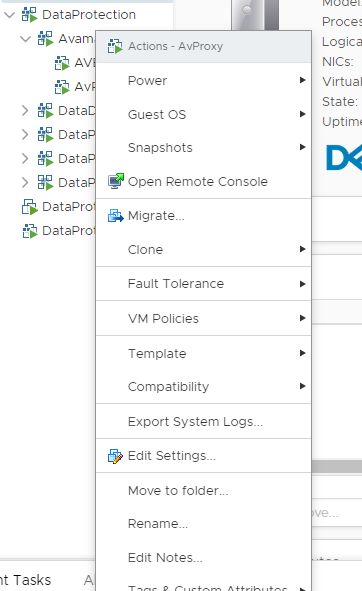
Task: Open the Power submenu
Action: [x=204, y=80]
